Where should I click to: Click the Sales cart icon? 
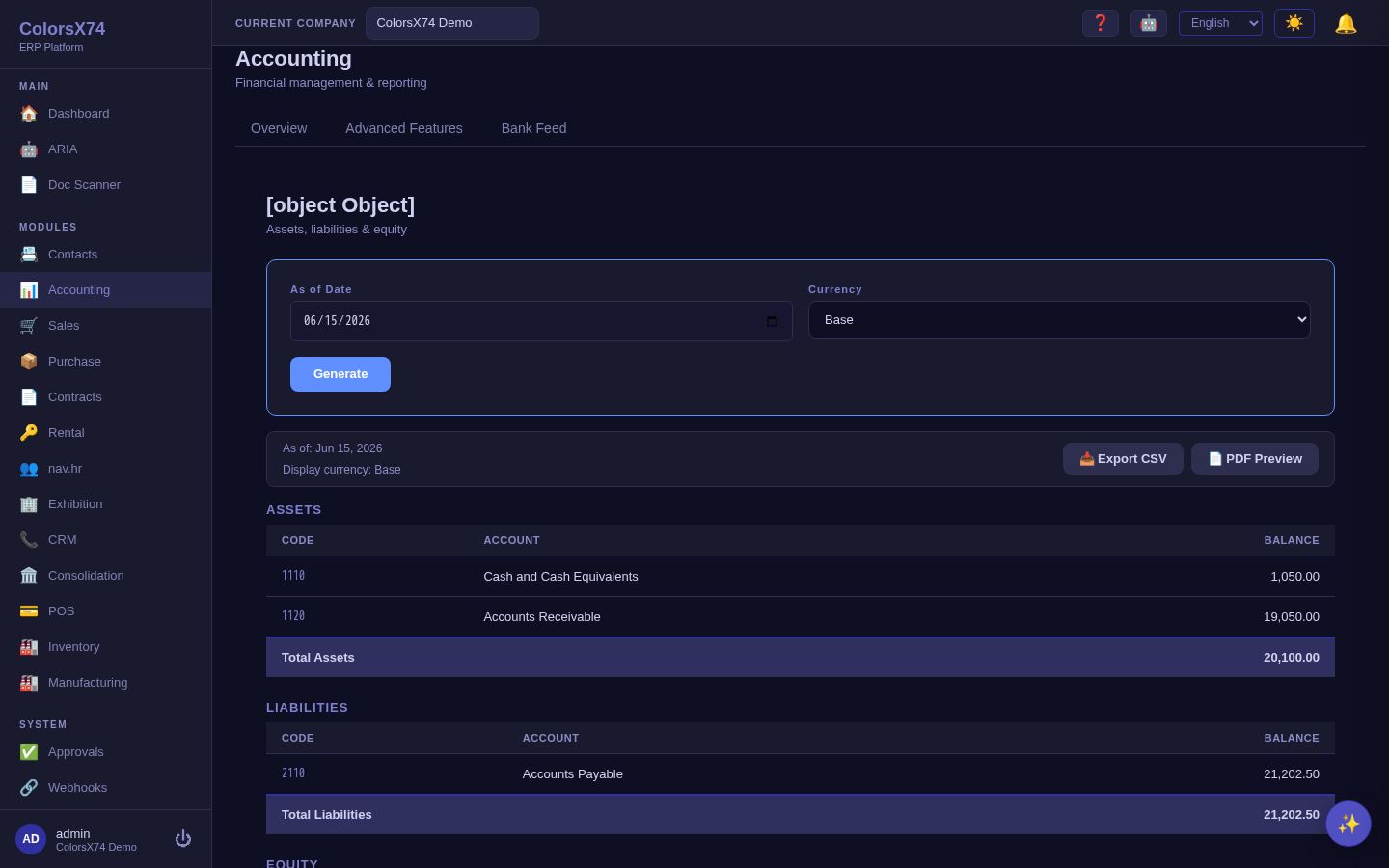[29, 326]
